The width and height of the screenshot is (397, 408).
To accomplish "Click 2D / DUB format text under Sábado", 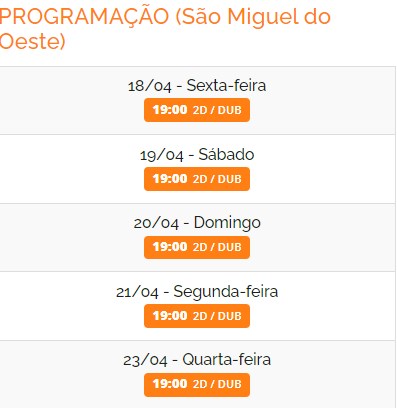I will coord(217,179).
